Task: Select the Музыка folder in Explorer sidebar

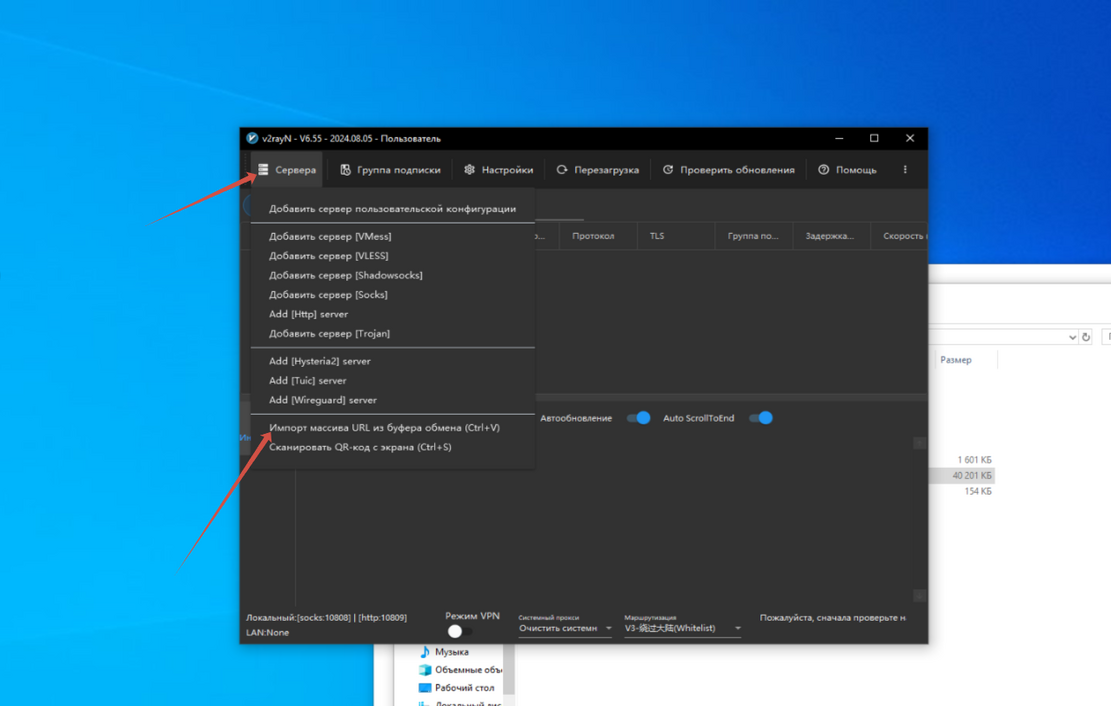Action: coord(451,652)
